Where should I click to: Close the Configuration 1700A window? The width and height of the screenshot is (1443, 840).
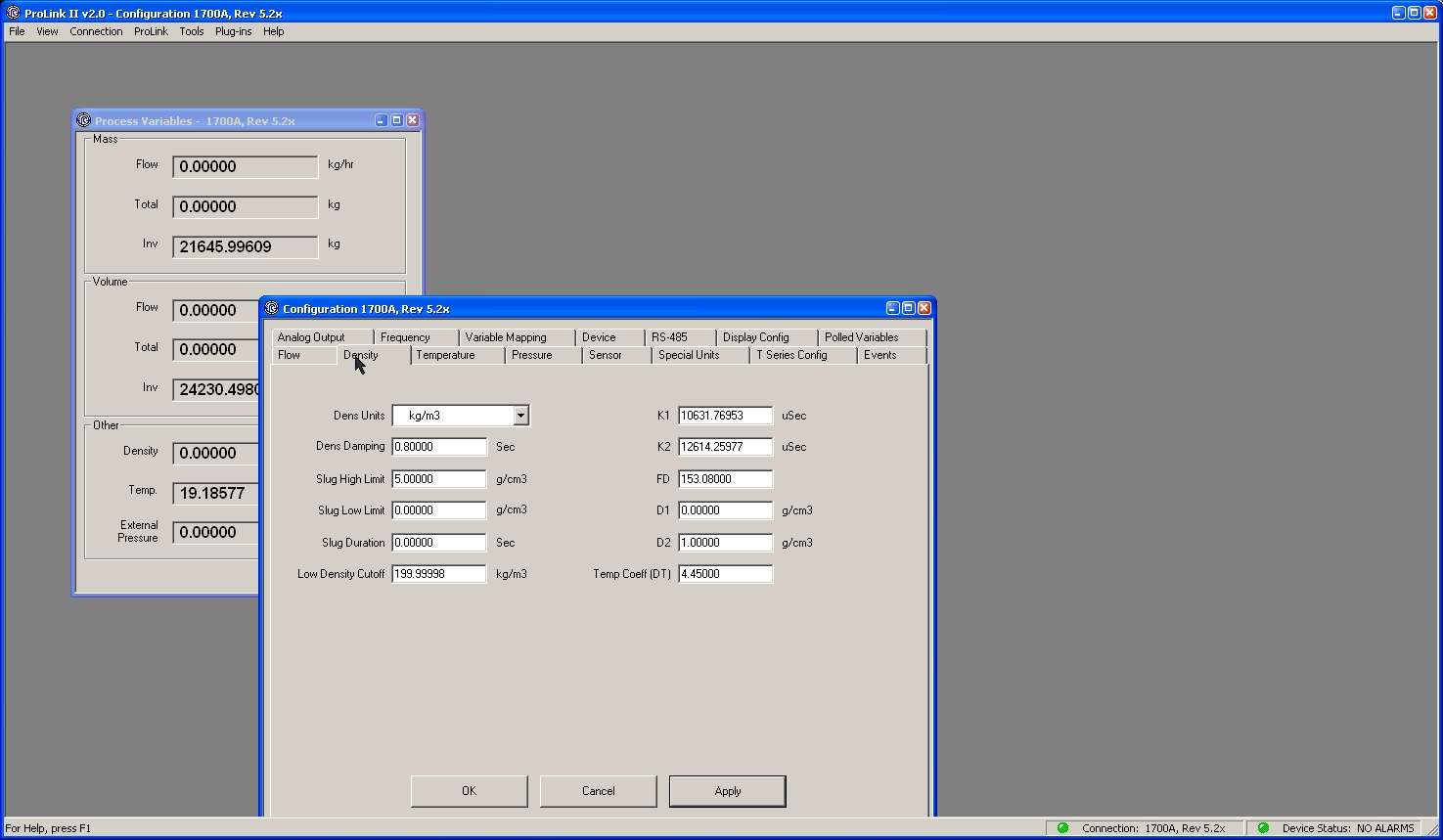[x=924, y=308]
